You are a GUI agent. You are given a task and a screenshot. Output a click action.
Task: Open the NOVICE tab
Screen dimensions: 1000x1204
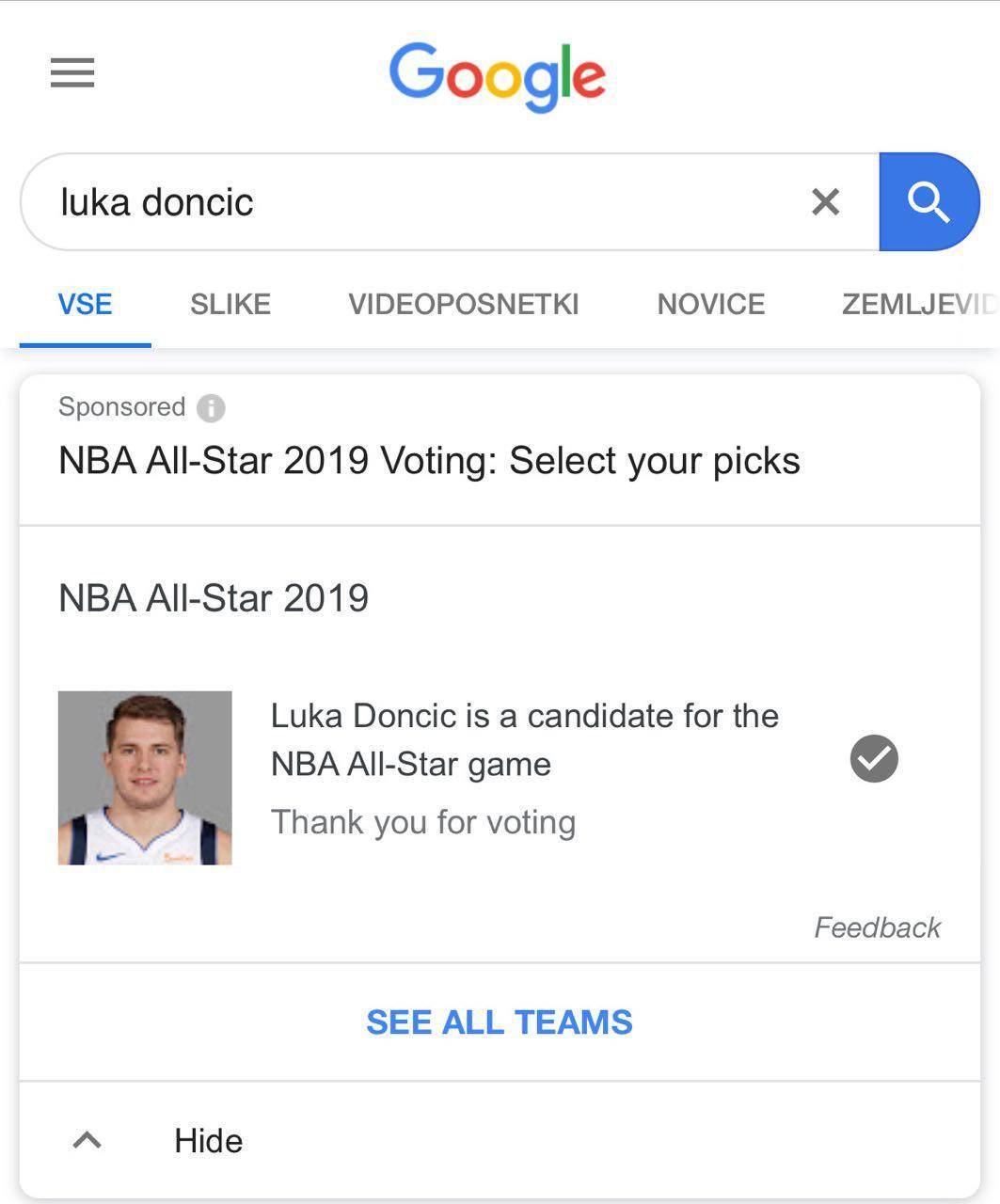pos(710,304)
